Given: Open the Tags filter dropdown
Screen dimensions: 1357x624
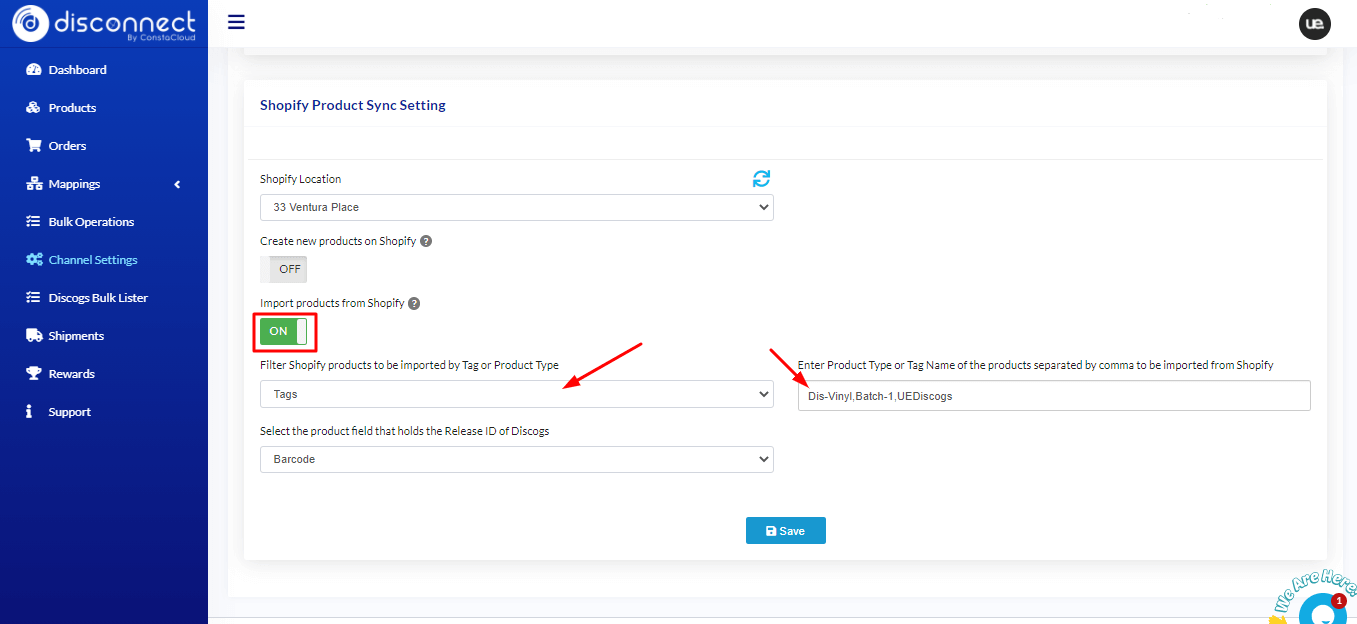Looking at the screenshot, I should 517,394.
